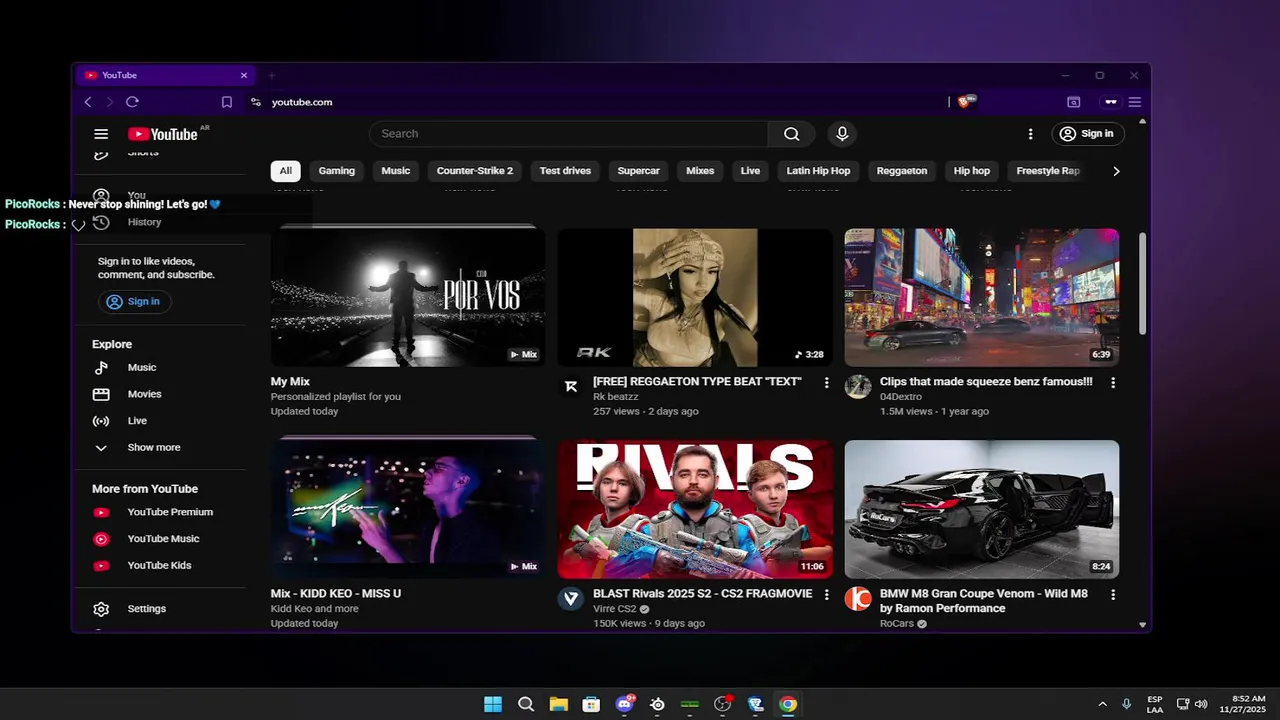Start voice search with the microphone
This screenshot has height=720, width=1280.
tap(842, 134)
